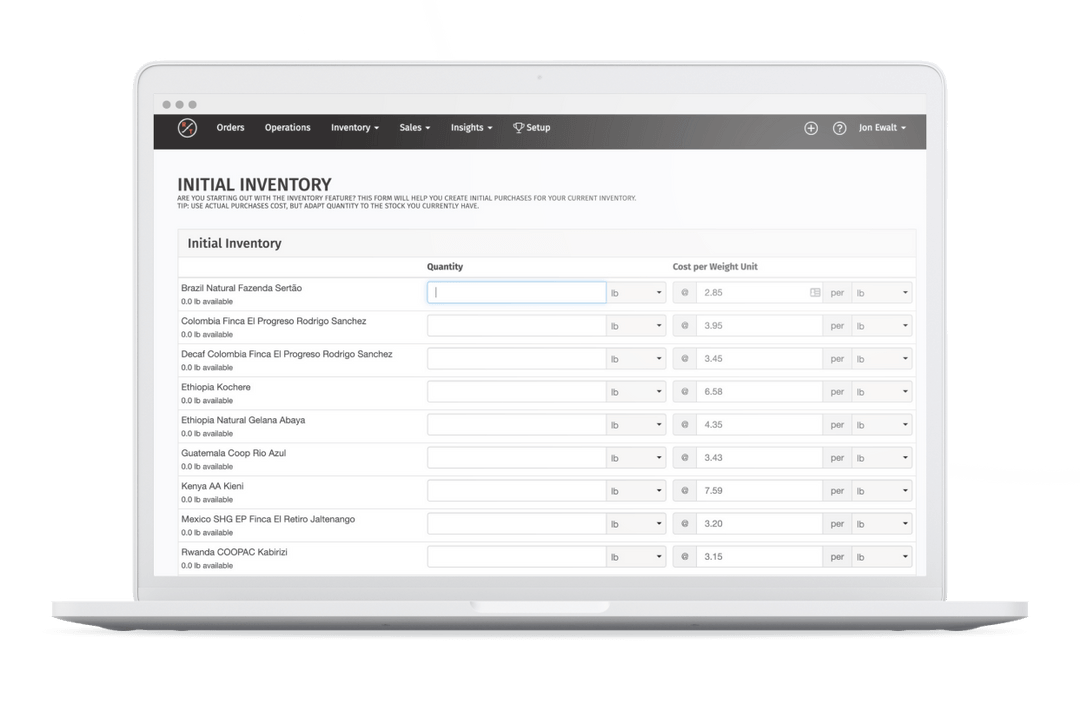Click the @ icon on the Kenya AA Kieni row
Image resolution: width=1080 pixels, height=705 pixels.
coord(684,490)
